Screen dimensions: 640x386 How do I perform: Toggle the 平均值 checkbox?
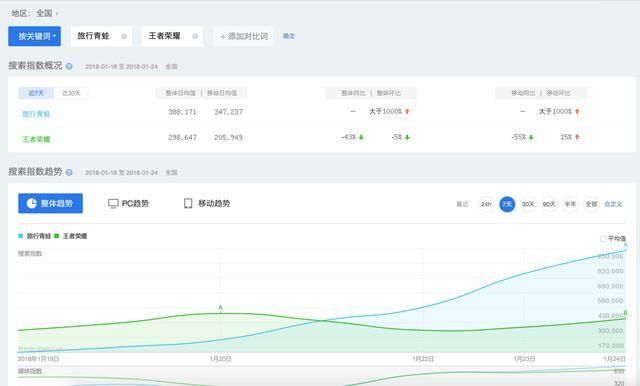pyautogui.click(x=603, y=239)
